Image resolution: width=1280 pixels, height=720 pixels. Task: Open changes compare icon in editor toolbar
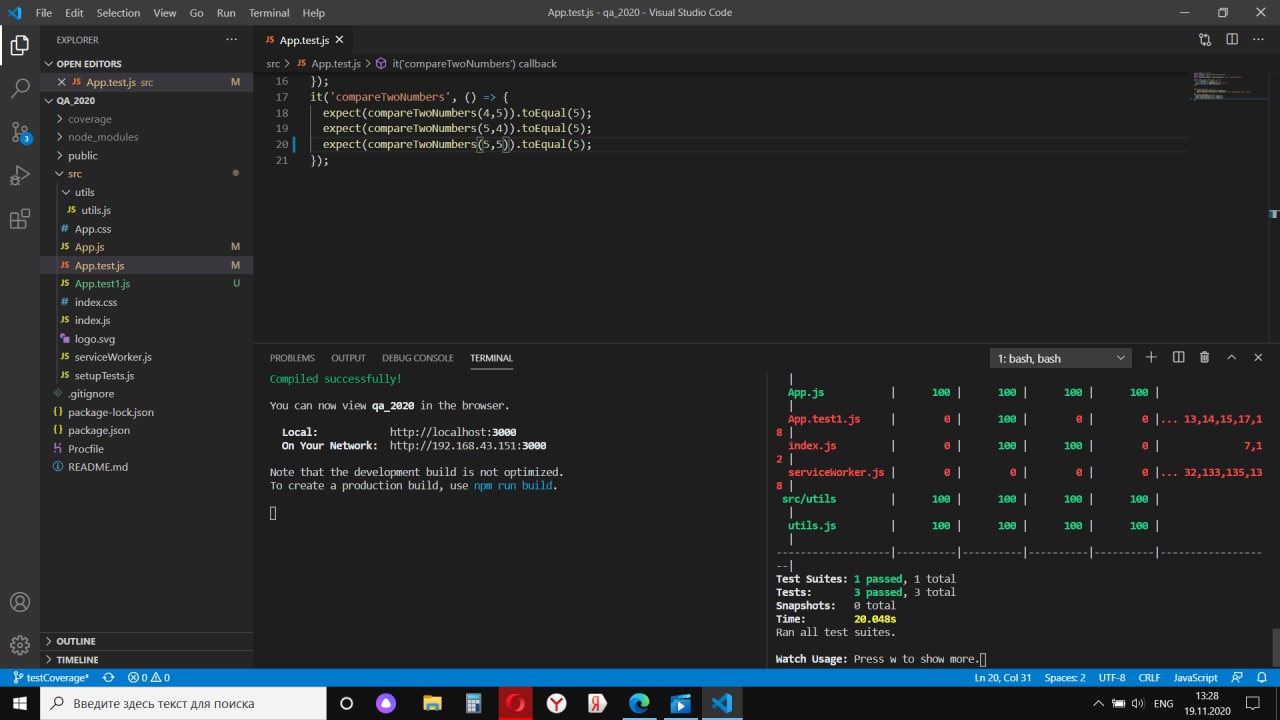[x=1205, y=40]
